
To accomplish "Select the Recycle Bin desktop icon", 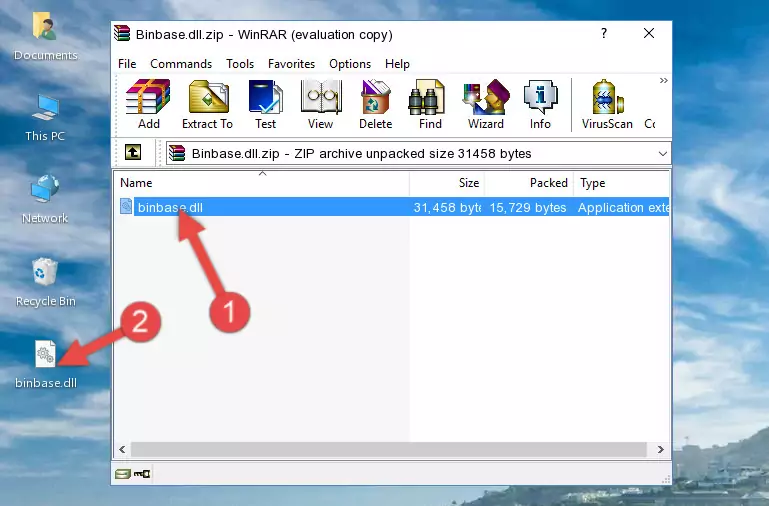I will (45, 282).
